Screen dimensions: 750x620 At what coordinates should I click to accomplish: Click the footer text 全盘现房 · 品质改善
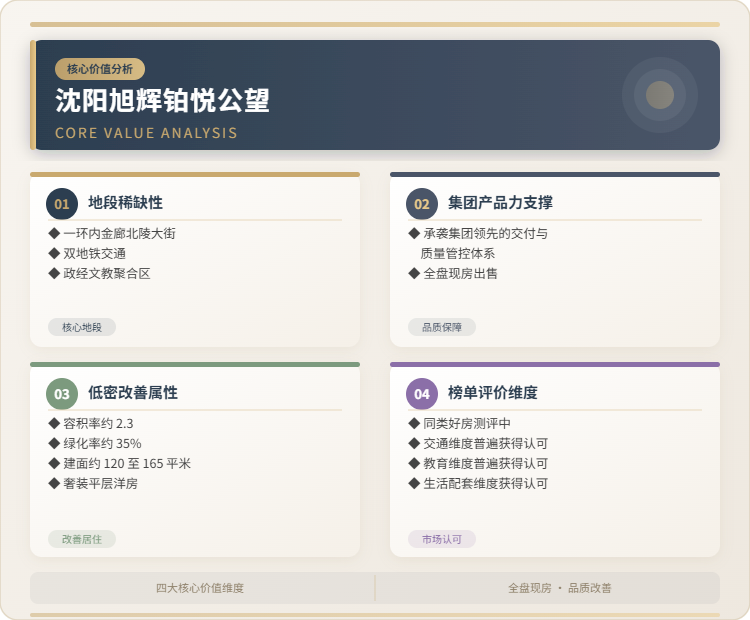pos(560,588)
